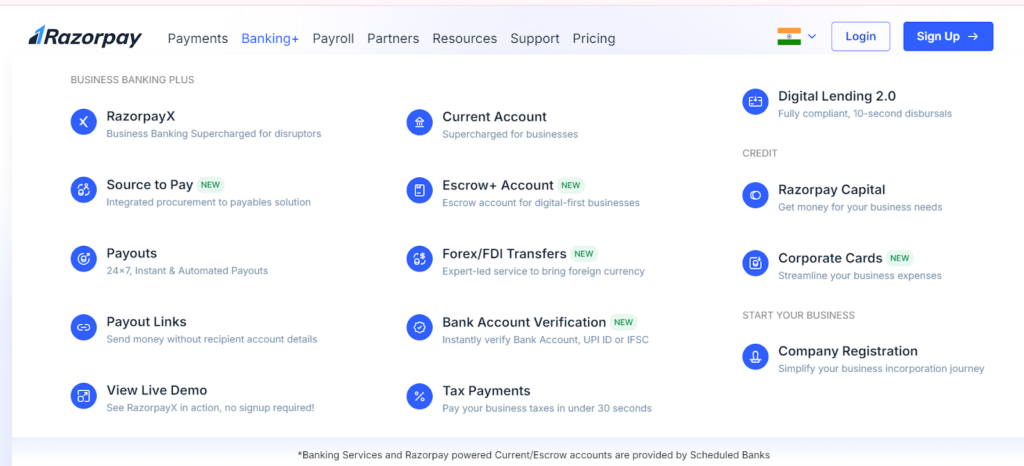
Task: Open the Bank Account Verification link
Action: (x=524, y=322)
